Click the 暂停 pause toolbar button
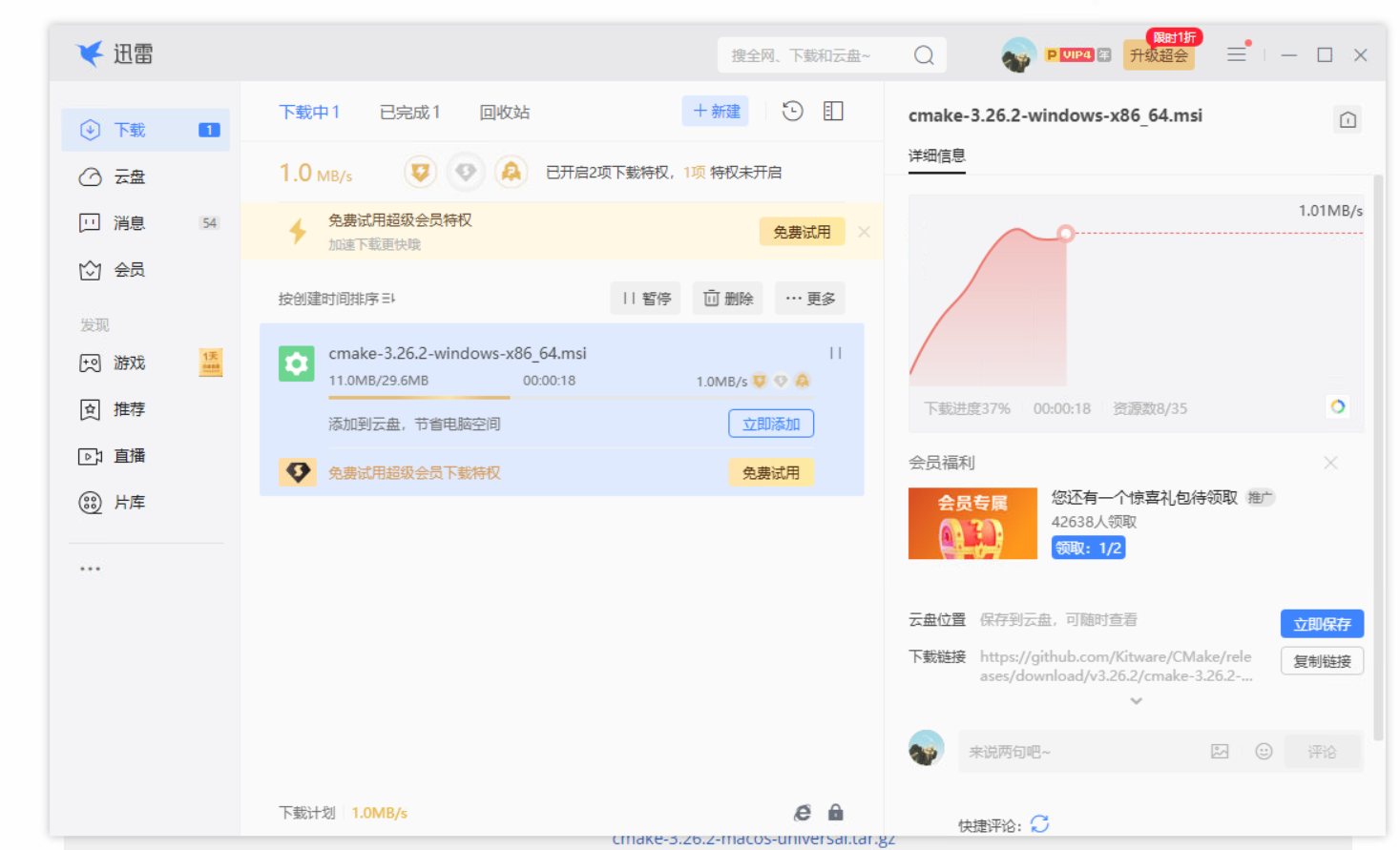Image resolution: width=1400 pixels, height=850 pixels. [x=646, y=299]
